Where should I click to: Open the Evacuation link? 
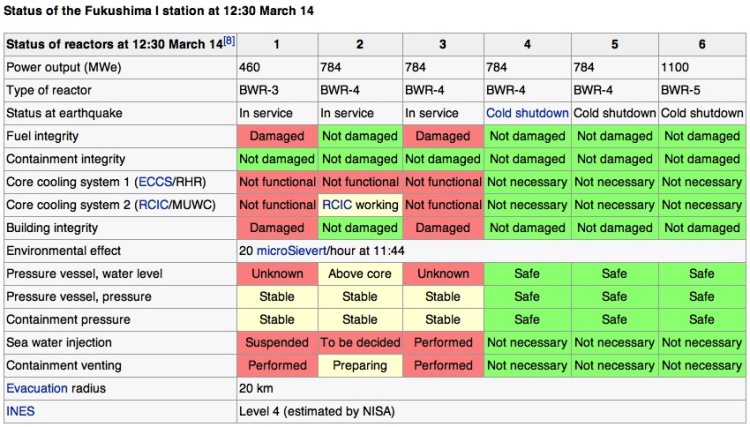(x=37, y=389)
